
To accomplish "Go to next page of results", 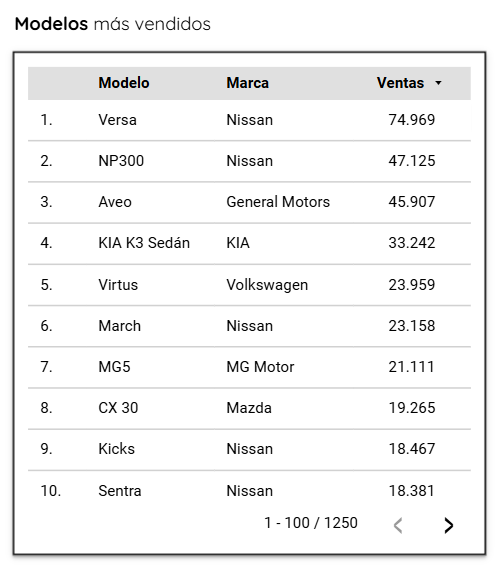I will [x=448, y=525].
